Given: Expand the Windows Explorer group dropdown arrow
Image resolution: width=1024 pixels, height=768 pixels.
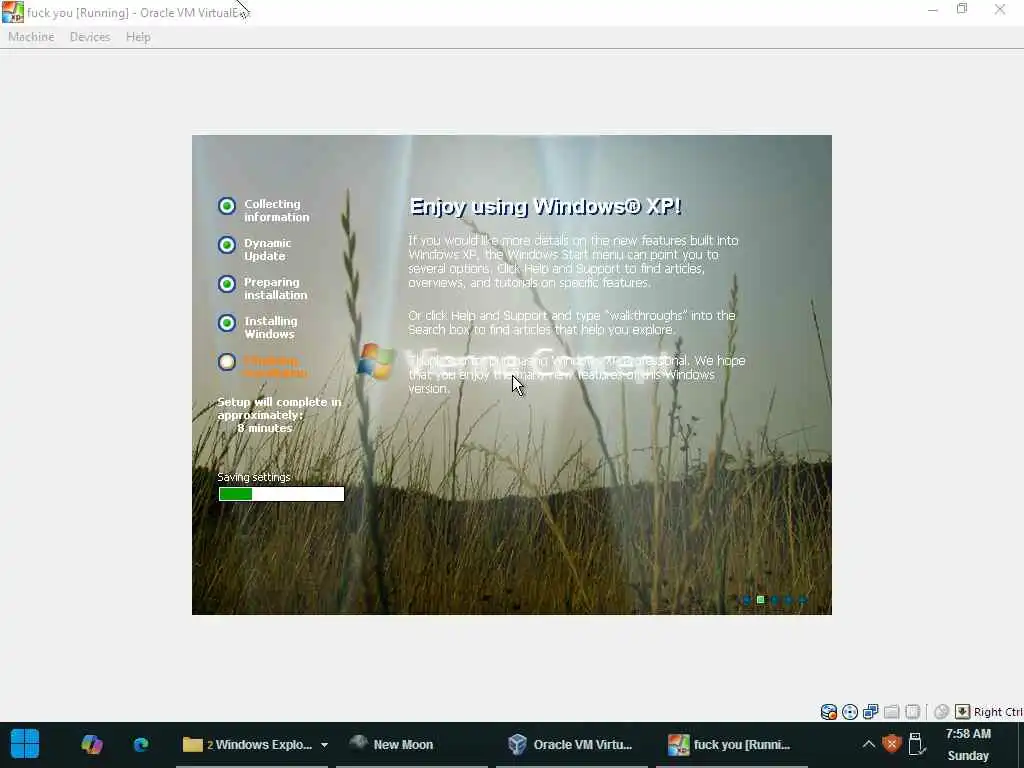Looking at the screenshot, I should point(324,744).
